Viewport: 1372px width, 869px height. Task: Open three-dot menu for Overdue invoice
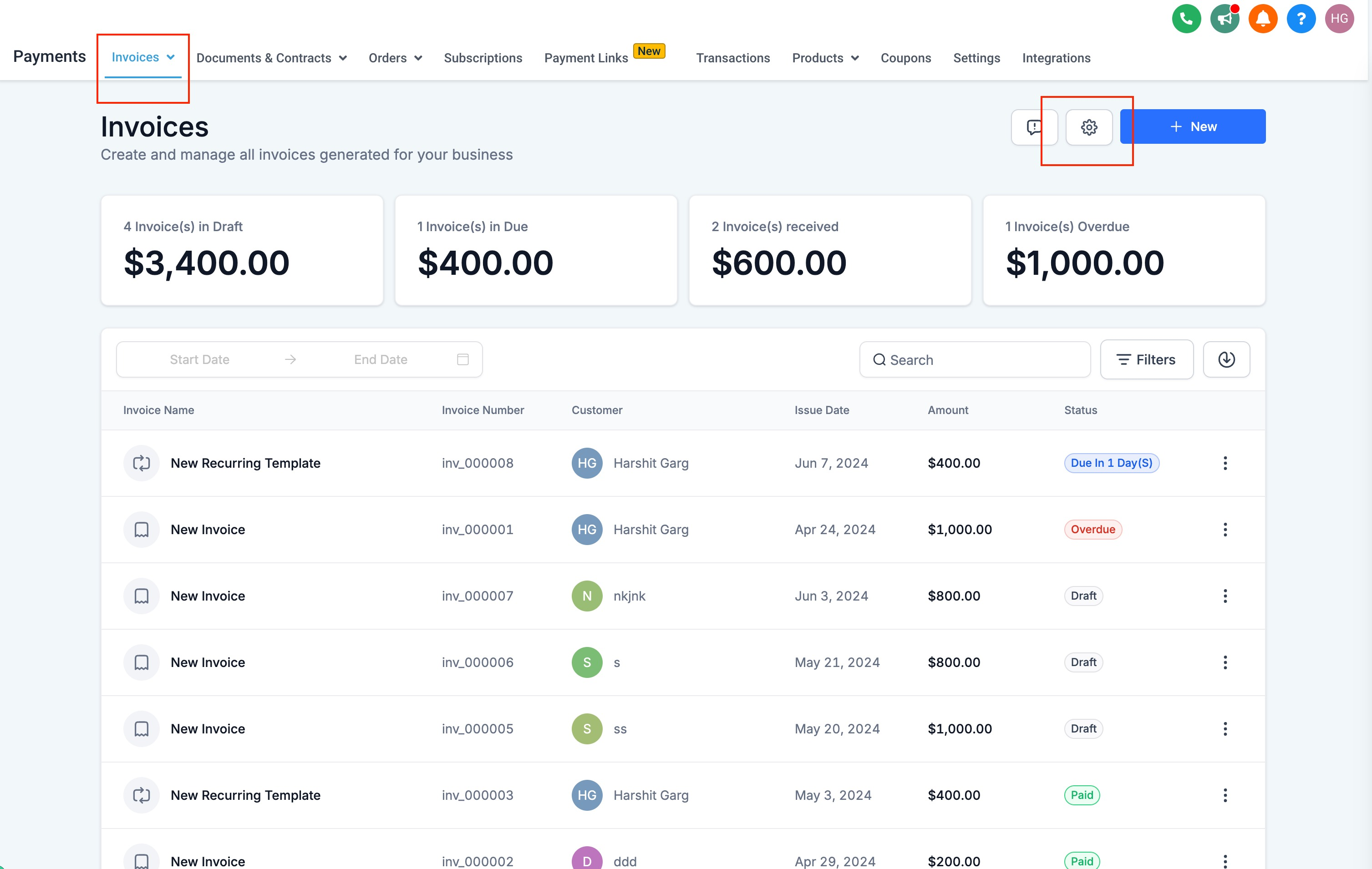tap(1225, 530)
